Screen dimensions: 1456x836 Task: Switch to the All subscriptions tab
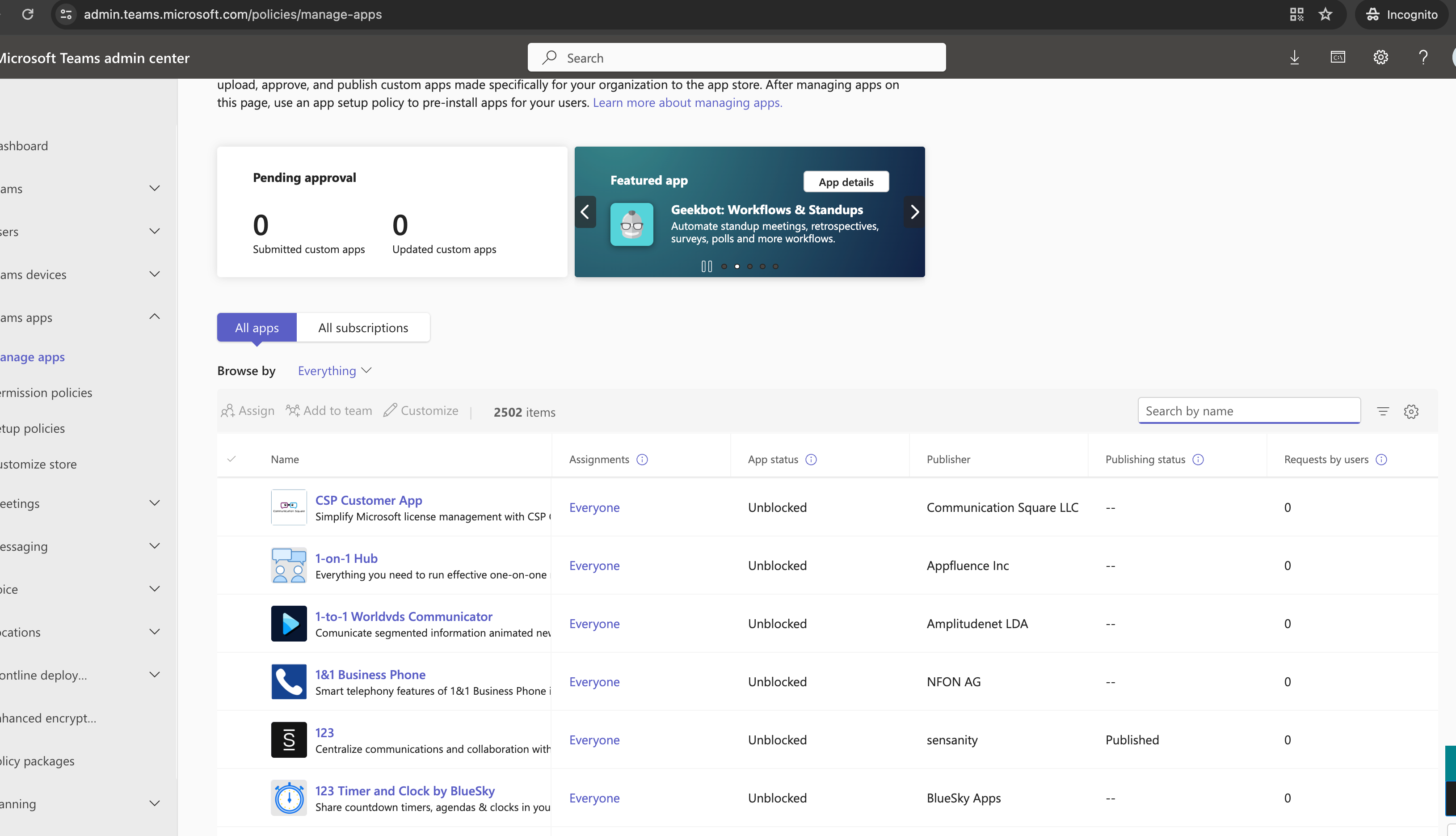363,327
